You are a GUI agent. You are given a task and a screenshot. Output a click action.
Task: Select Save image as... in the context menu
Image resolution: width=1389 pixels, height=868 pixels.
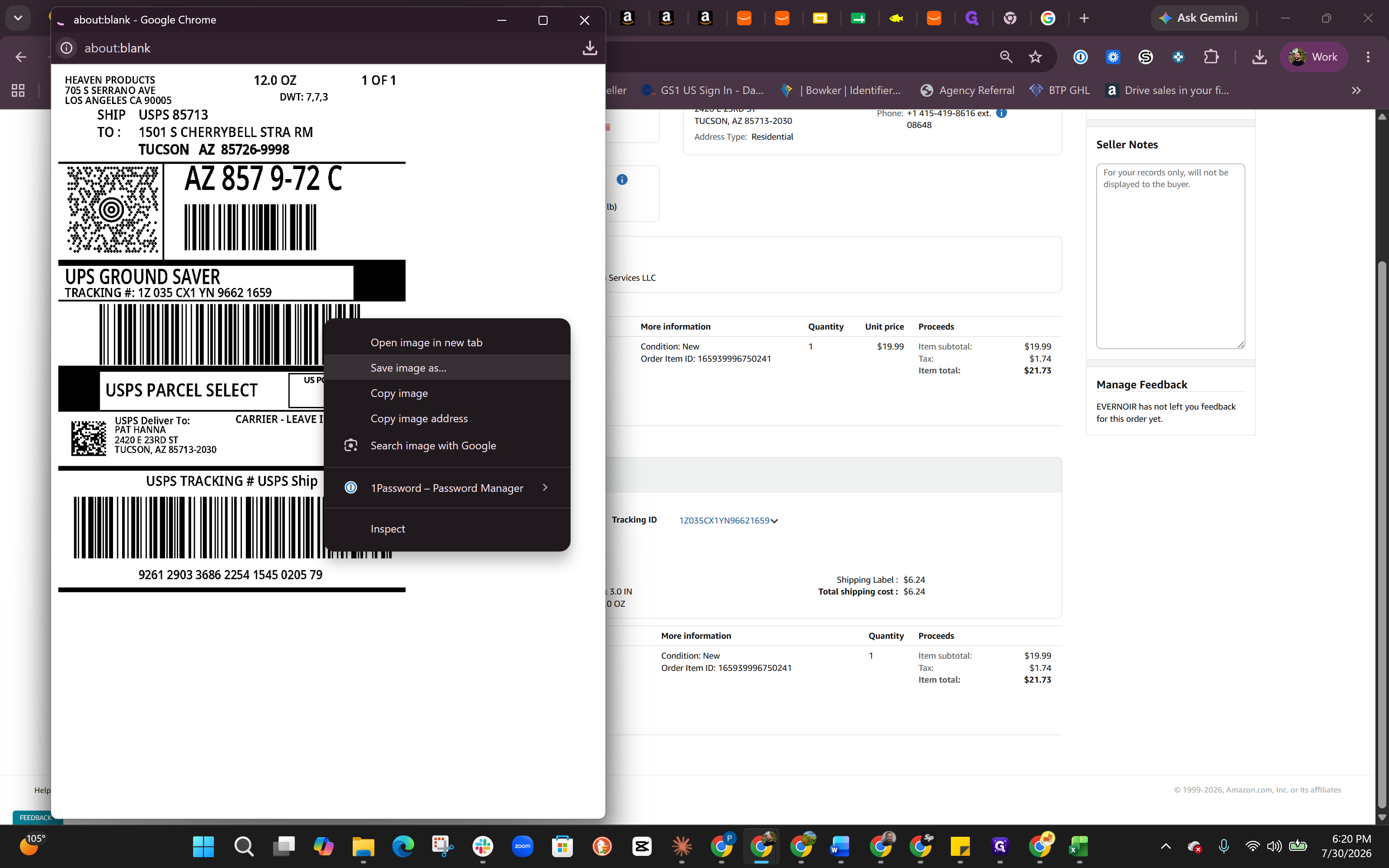[x=447, y=368]
